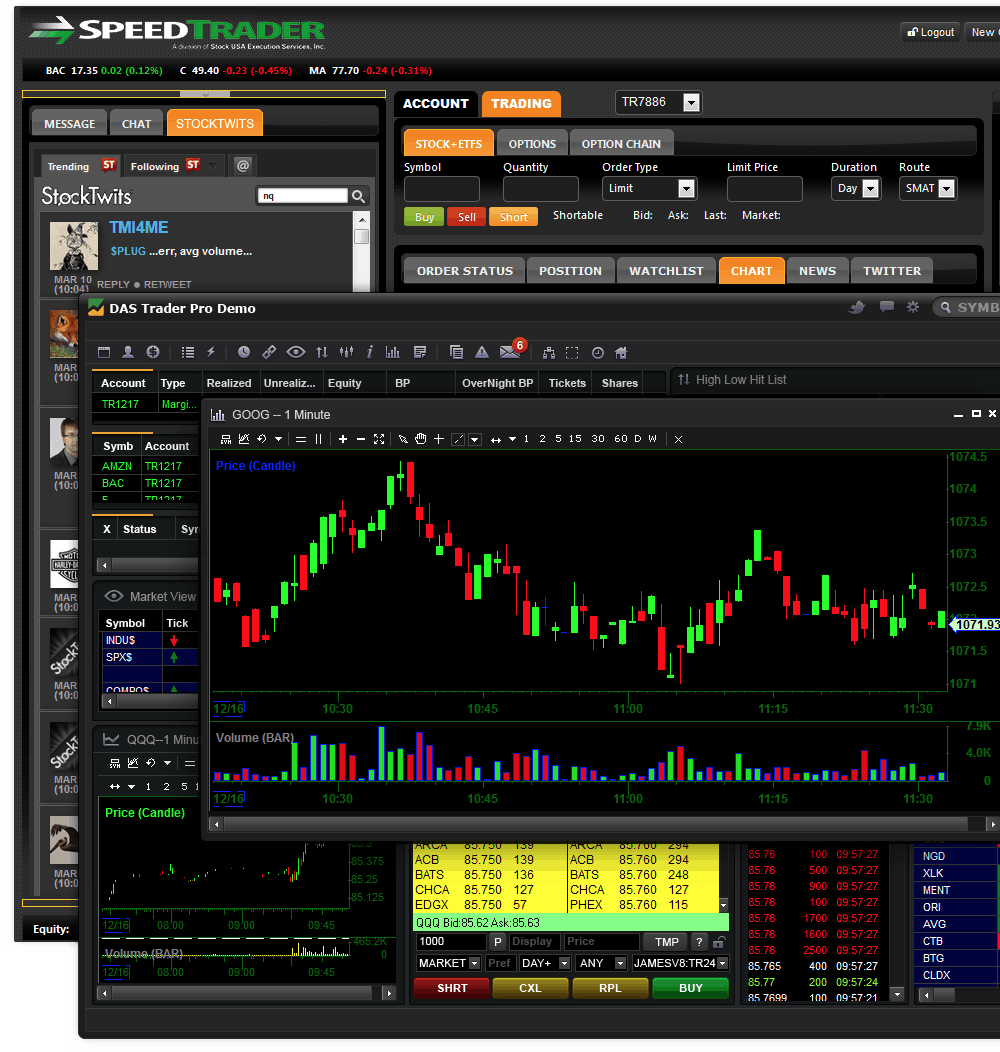Open the bar chart icon in DAS toolbar

tap(393, 352)
